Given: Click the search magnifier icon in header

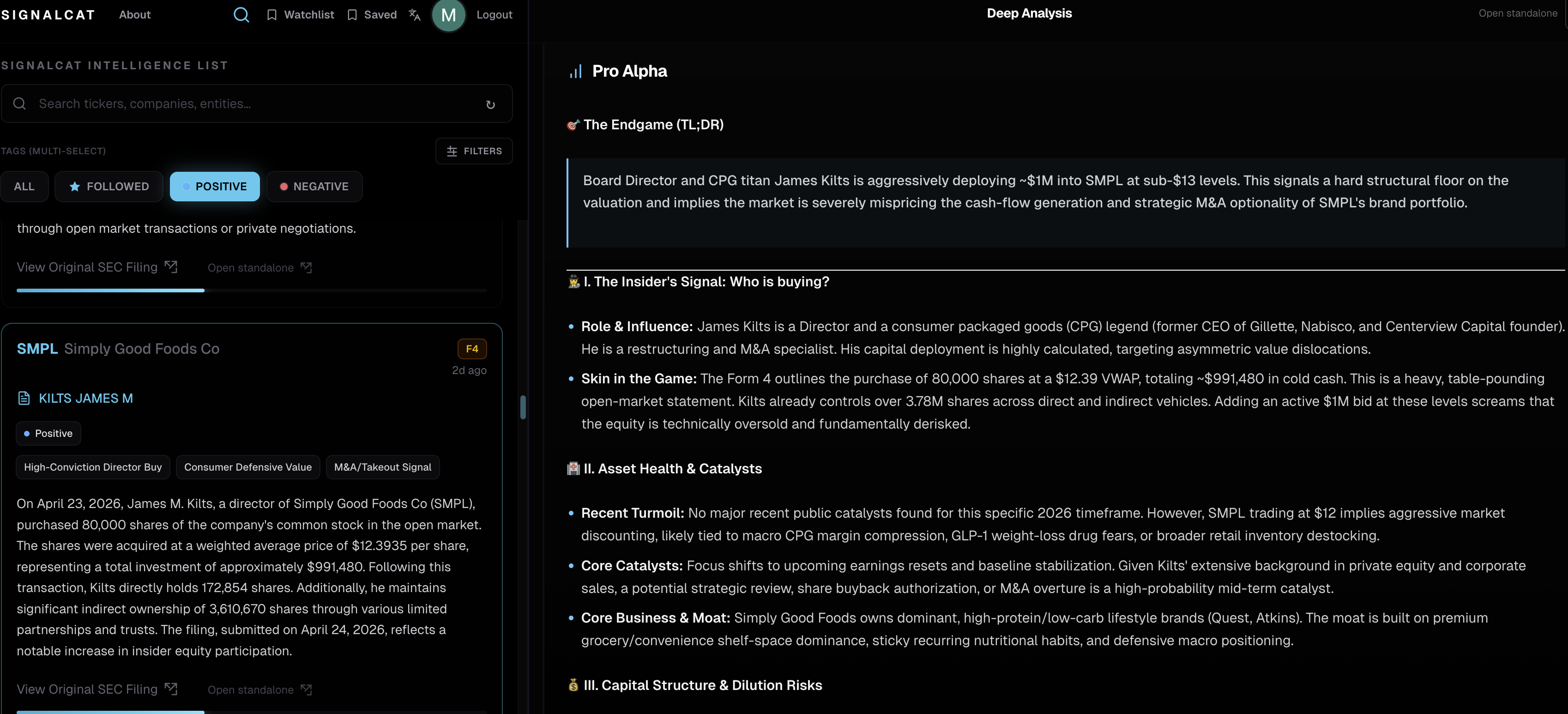Looking at the screenshot, I should coord(241,15).
